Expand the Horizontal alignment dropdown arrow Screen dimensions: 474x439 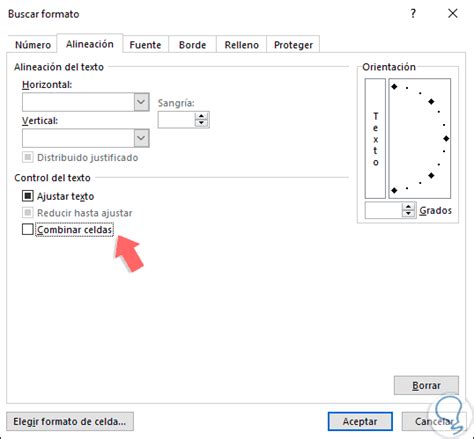pos(141,102)
